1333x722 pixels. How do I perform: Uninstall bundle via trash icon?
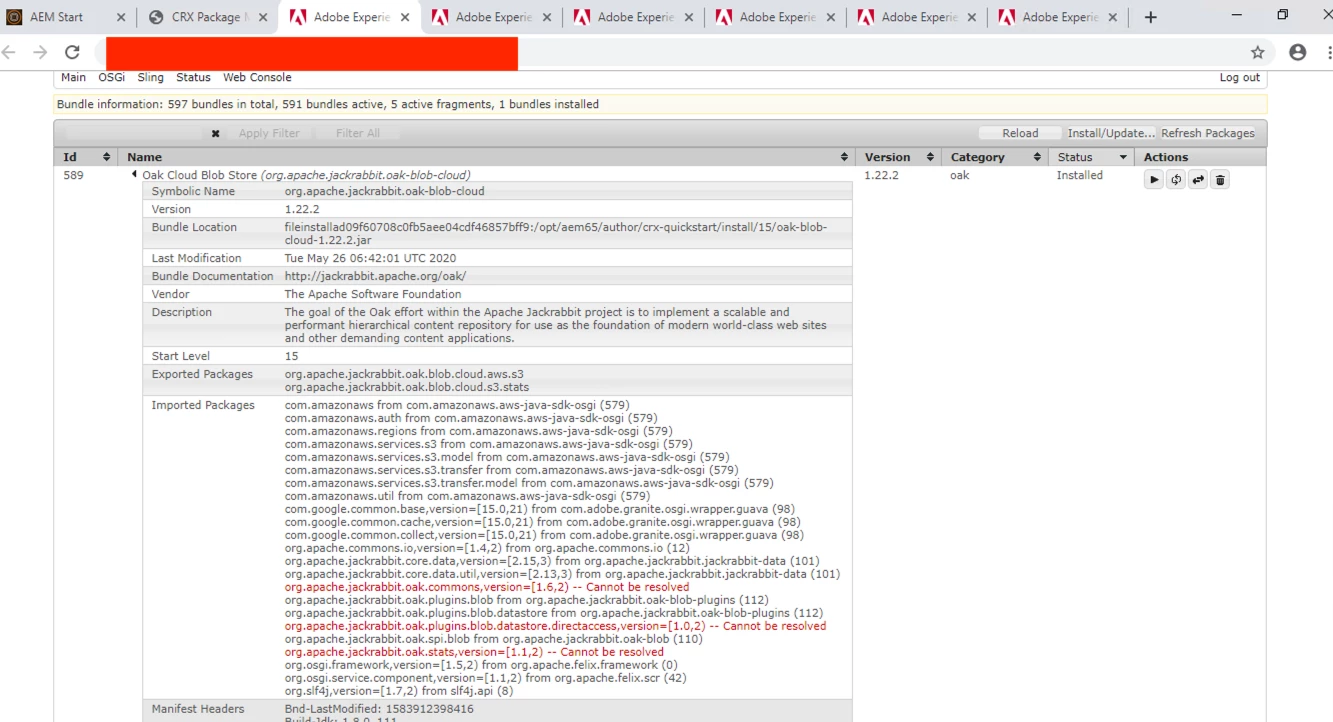tap(1220, 180)
